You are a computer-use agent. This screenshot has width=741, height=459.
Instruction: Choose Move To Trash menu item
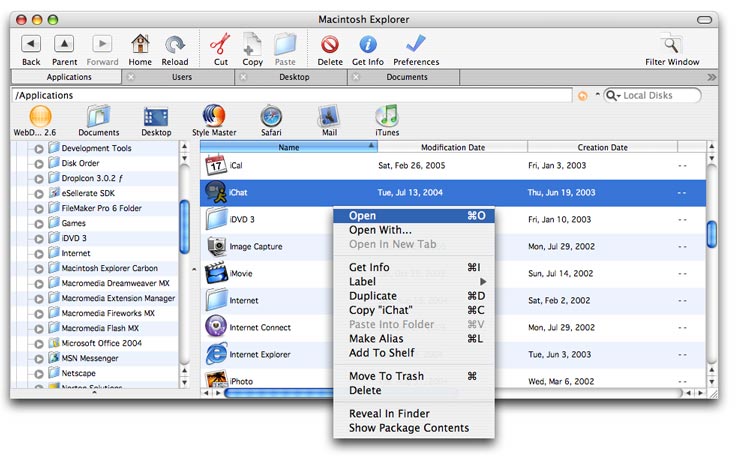coord(414,376)
